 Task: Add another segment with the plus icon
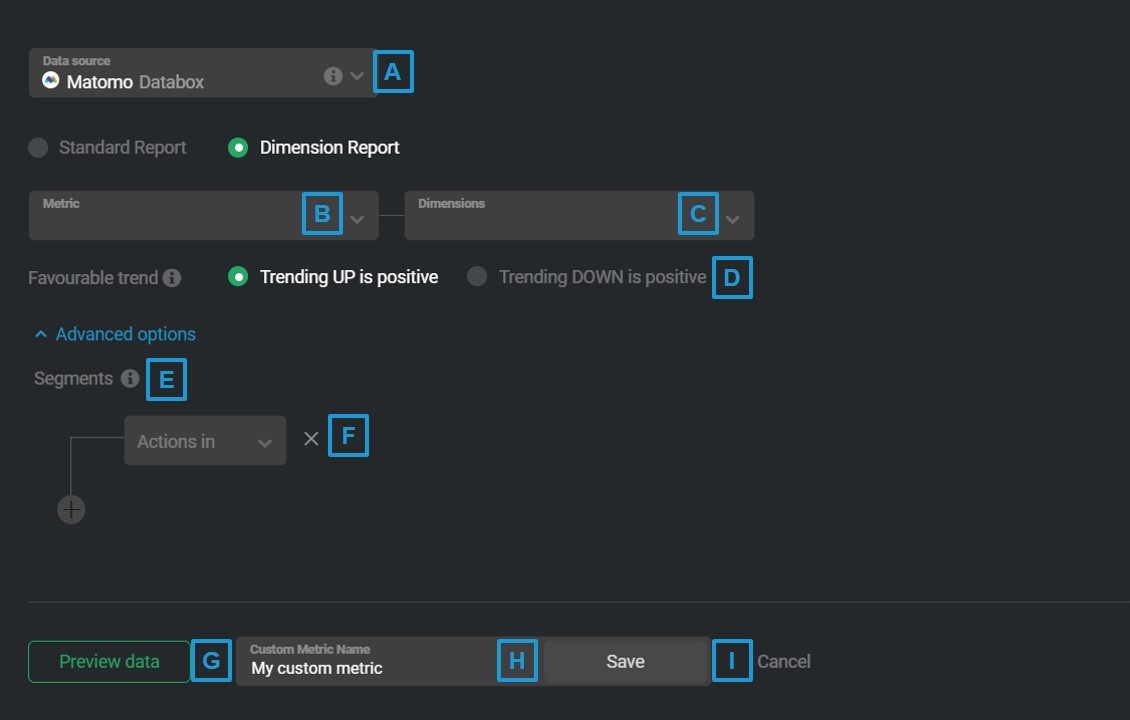[x=71, y=509]
